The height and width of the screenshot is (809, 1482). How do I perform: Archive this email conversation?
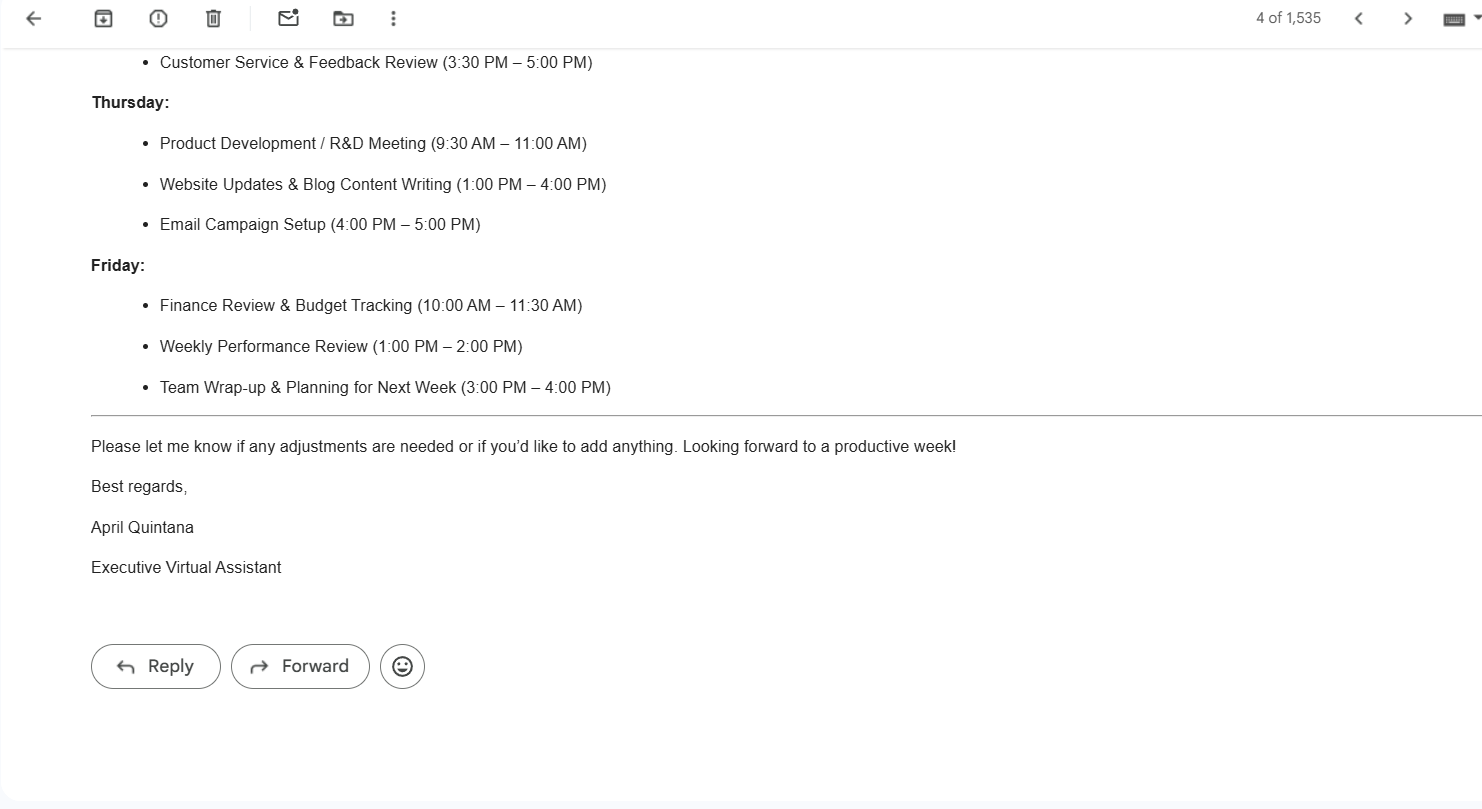click(103, 18)
